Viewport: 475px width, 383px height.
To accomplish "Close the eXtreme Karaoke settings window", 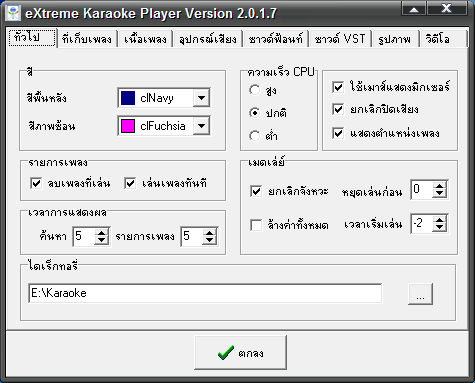I will (447, 8).
